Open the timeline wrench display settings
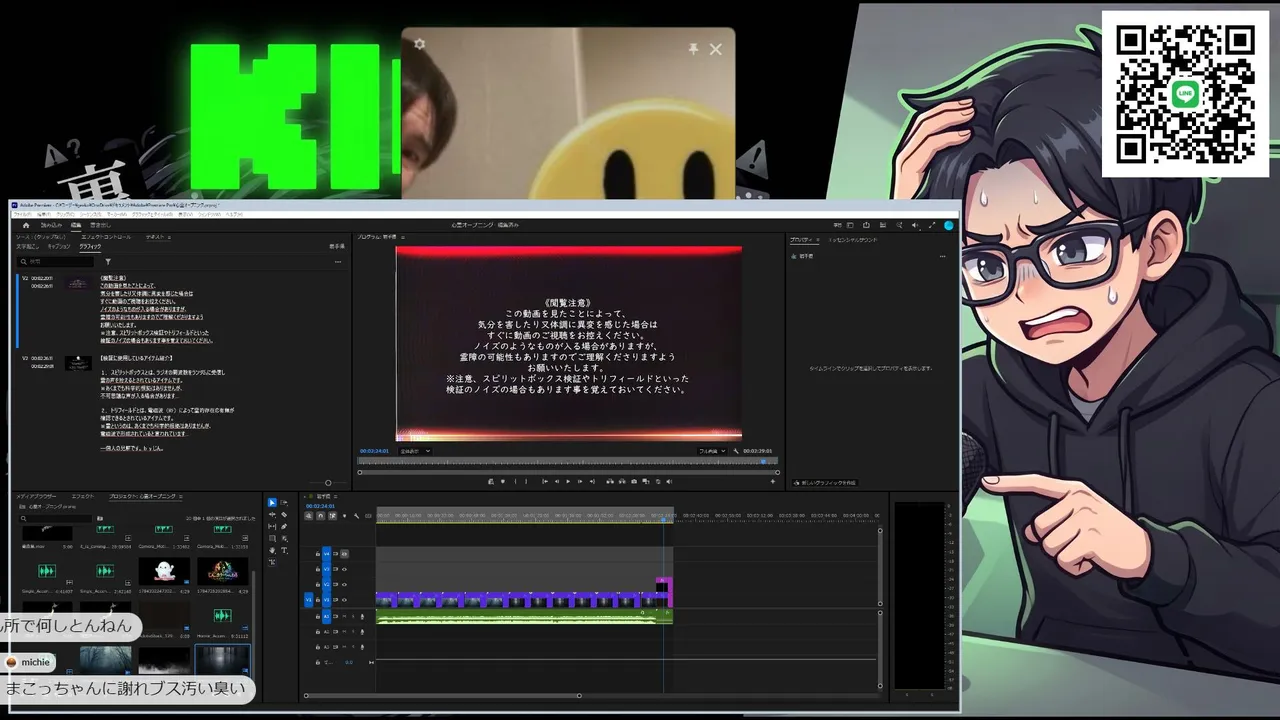This screenshot has height=720, width=1280. click(x=357, y=516)
